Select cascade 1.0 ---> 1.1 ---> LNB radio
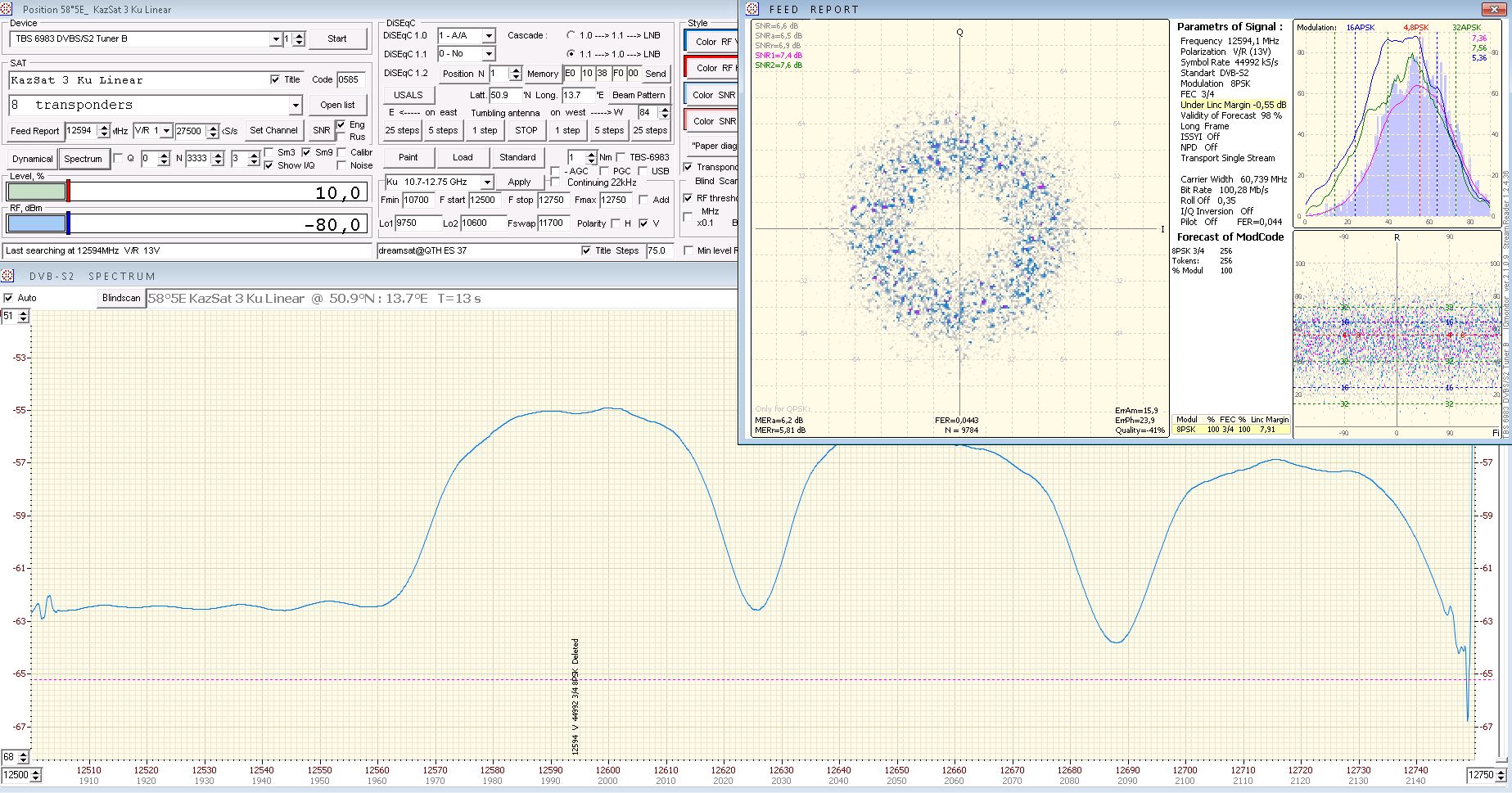Screen dimensions: 1512x793 click(571, 36)
